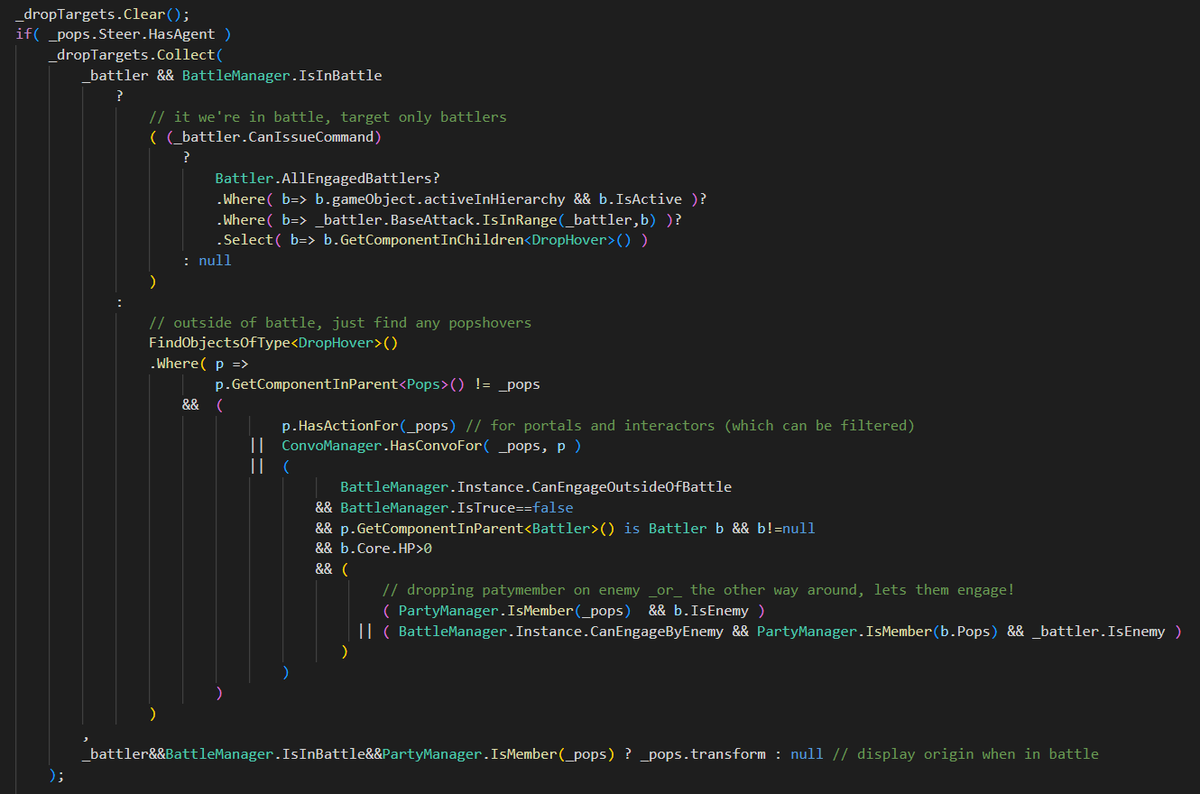Click comment 'dropping patymember on enemy'

pyautogui.click(x=698, y=589)
